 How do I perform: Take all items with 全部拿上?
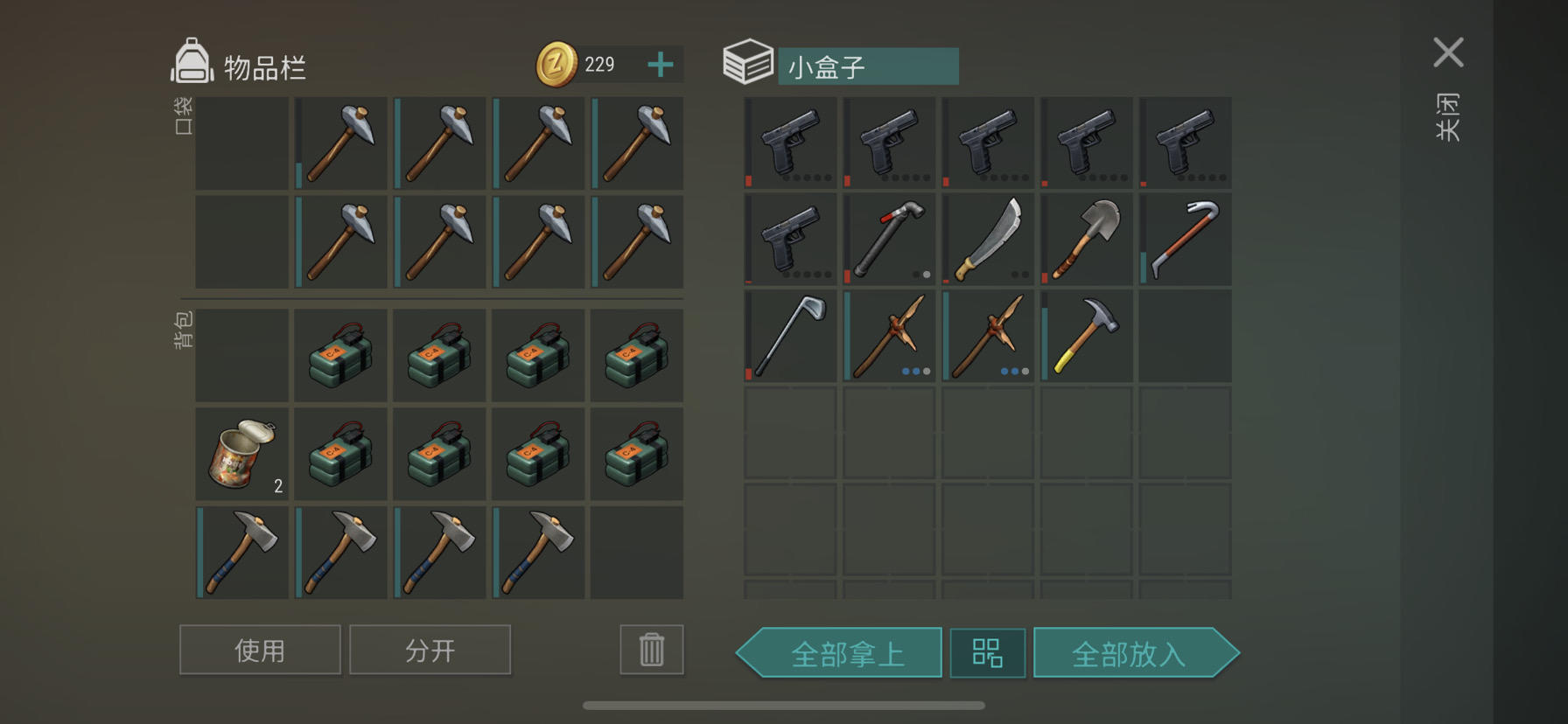[839, 652]
